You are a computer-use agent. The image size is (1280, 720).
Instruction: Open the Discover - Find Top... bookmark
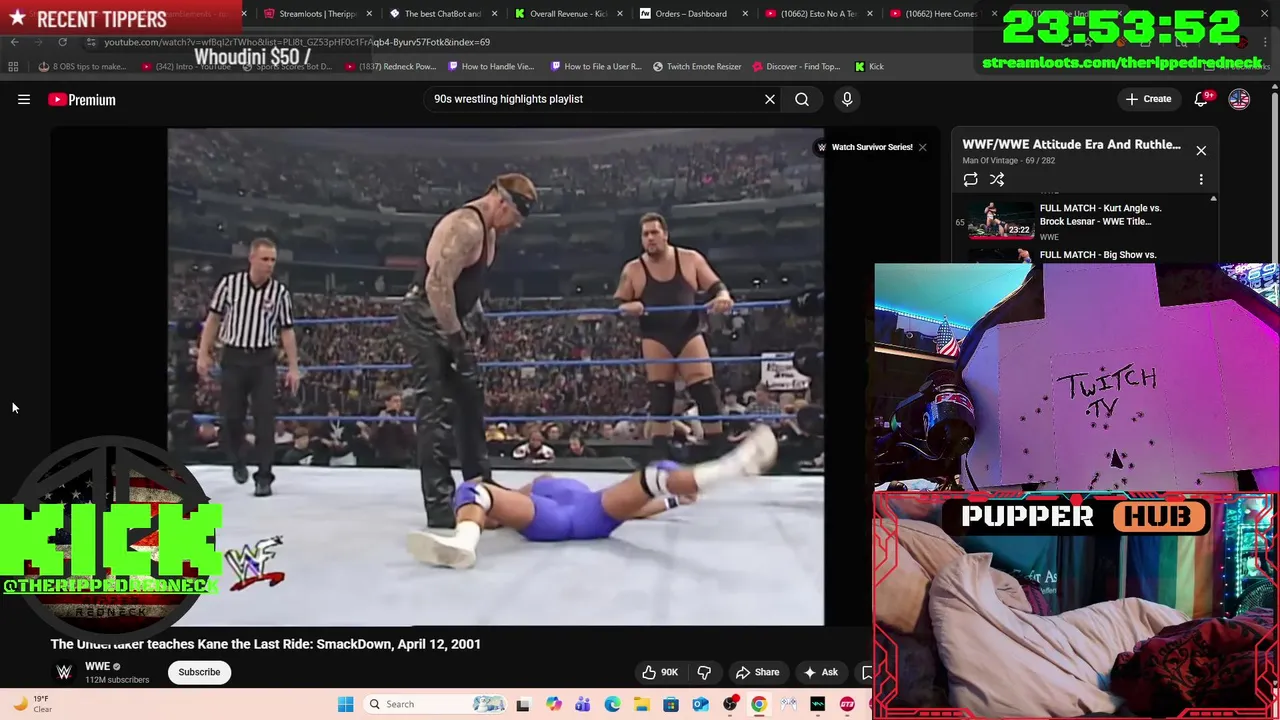[796, 67]
